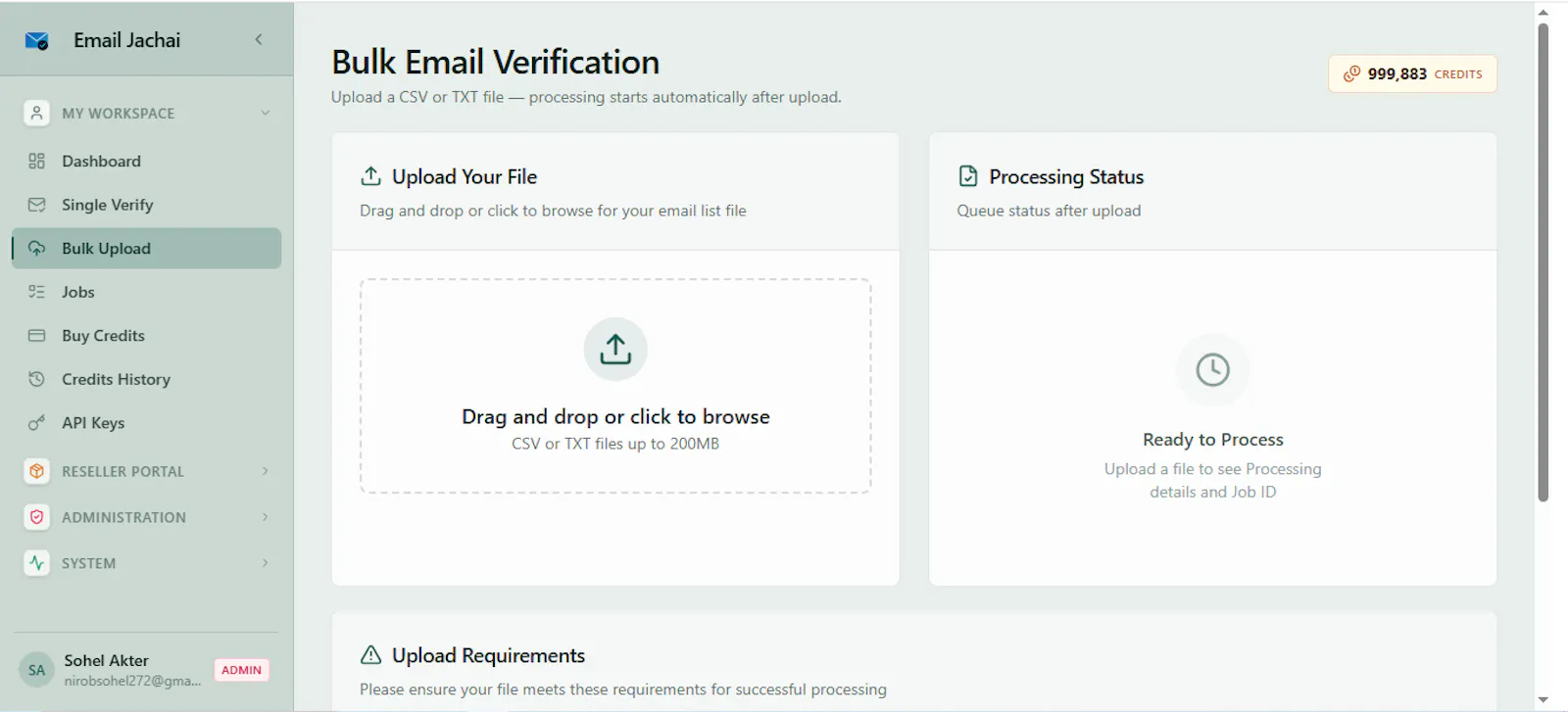Click the Email Jachai envelope logo

click(x=37, y=40)
